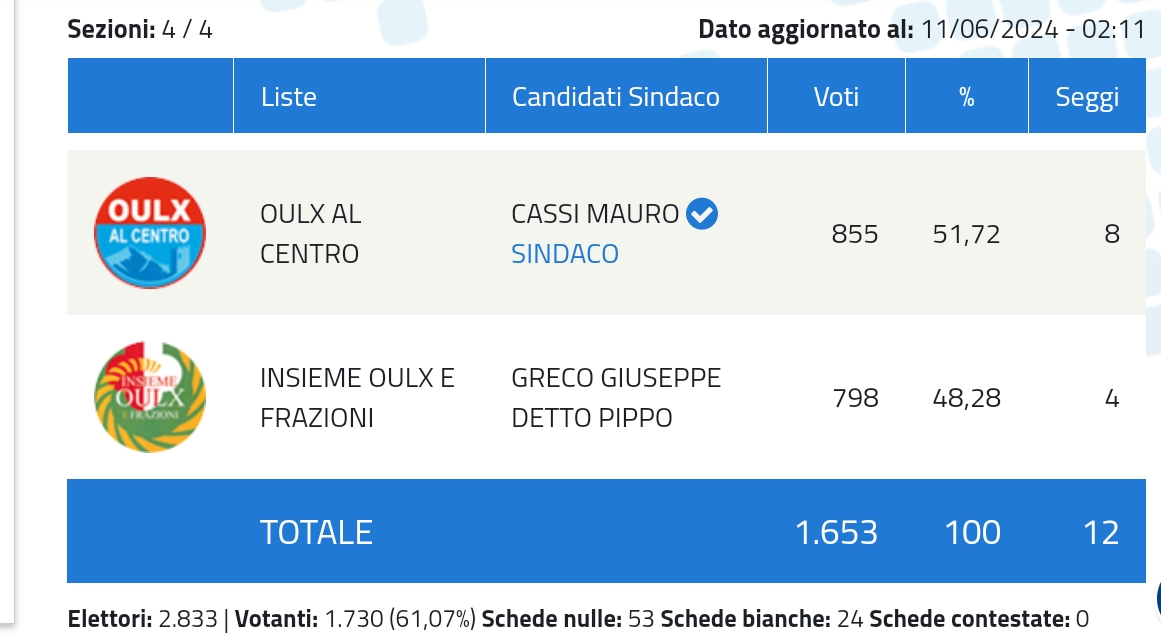Click the % column header

pyautogui.click(x=966, y=97)
